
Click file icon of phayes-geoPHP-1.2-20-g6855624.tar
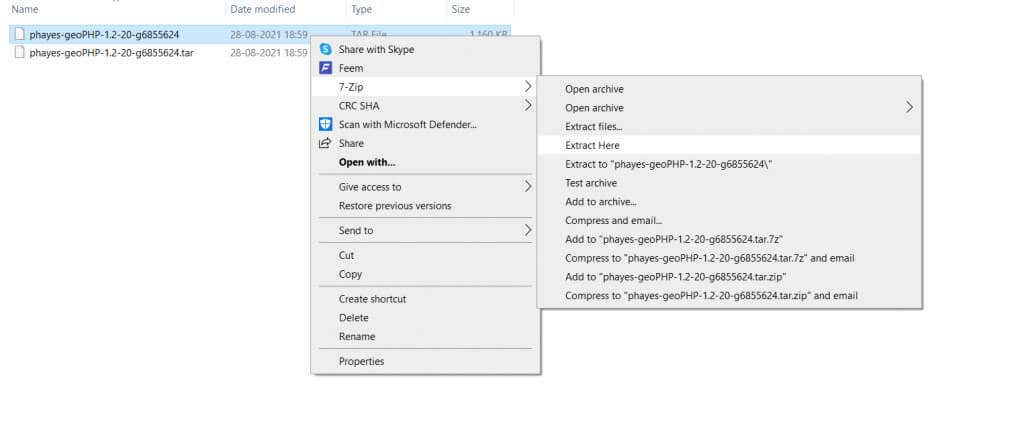point(20,52)
